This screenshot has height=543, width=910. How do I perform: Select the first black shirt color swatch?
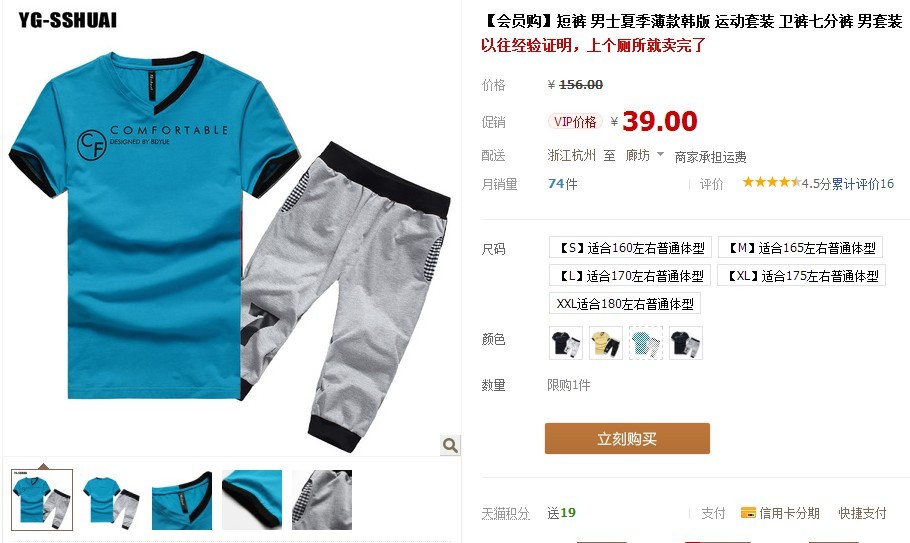566,343
